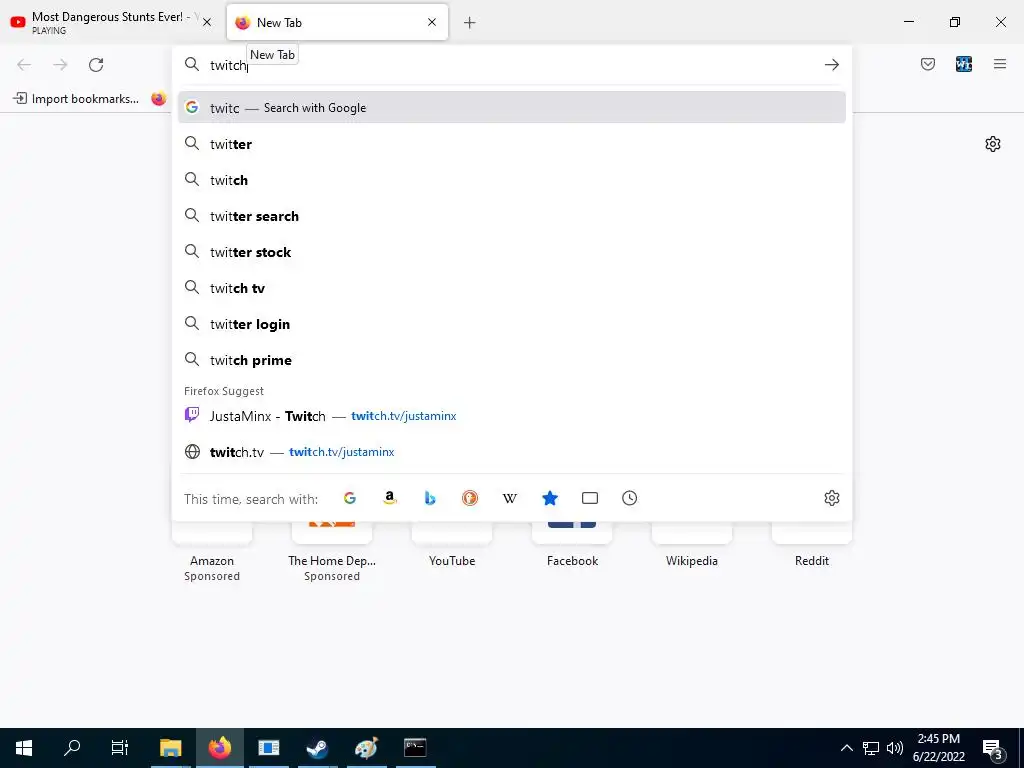Screen dimensions: 1024x768
Task: Open the Windows Start menu
Action: [24, 748]
